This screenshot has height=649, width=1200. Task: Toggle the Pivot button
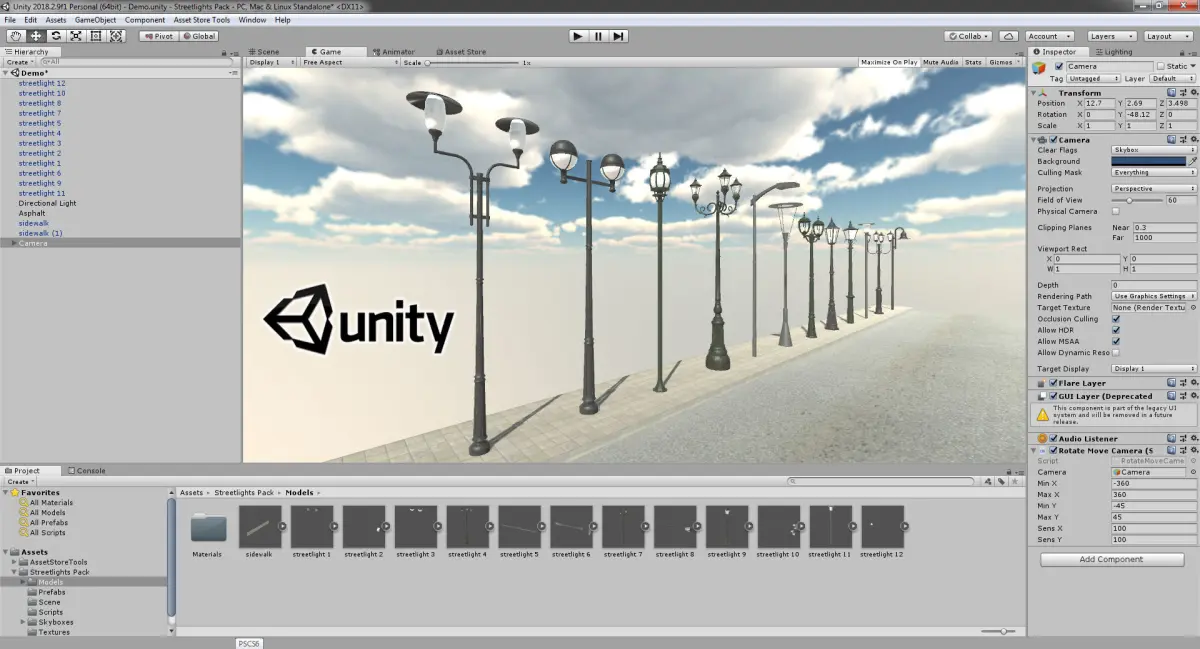point(158,36)
